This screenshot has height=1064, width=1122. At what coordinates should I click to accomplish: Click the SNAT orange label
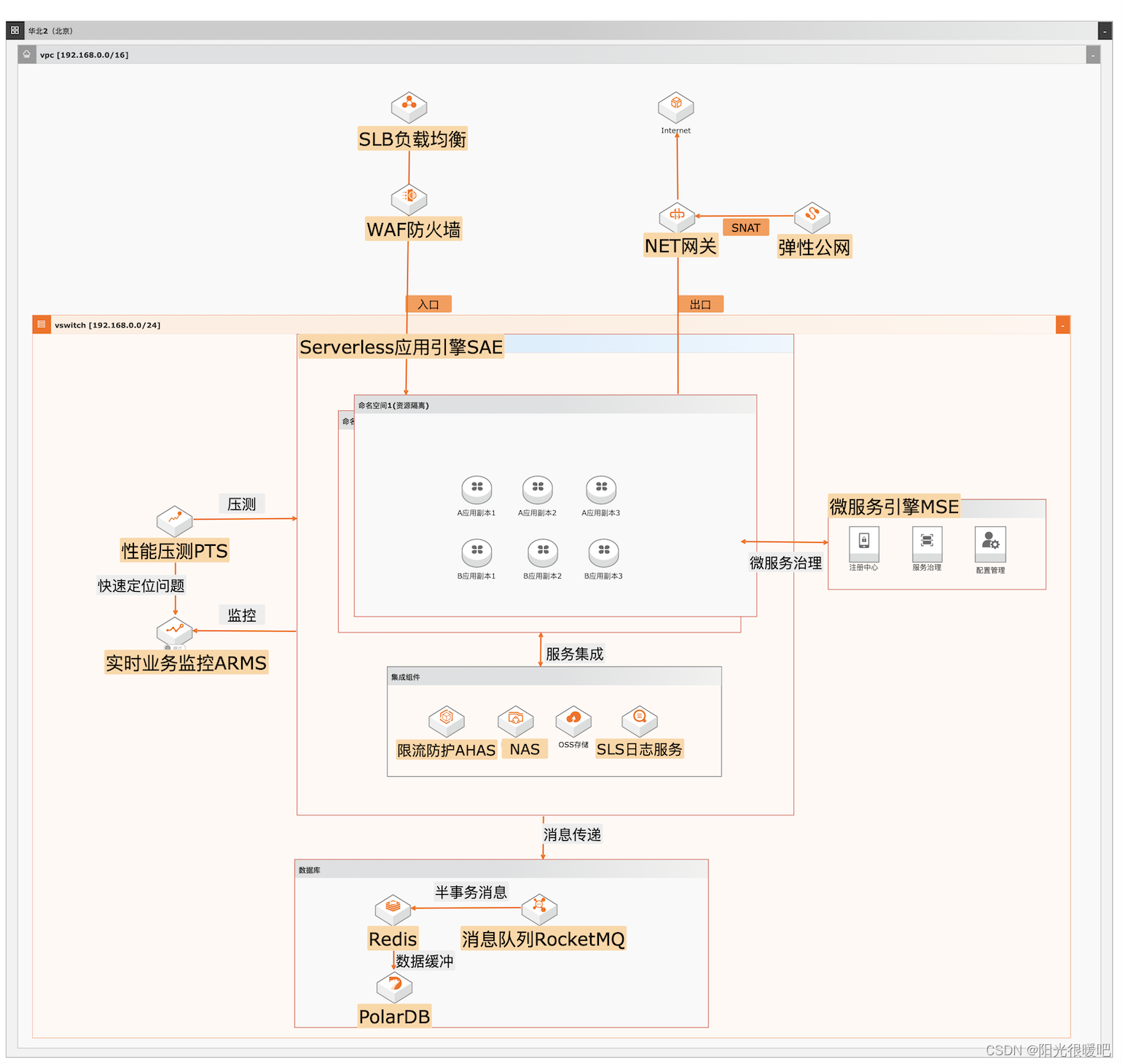[x=746, y=227]
